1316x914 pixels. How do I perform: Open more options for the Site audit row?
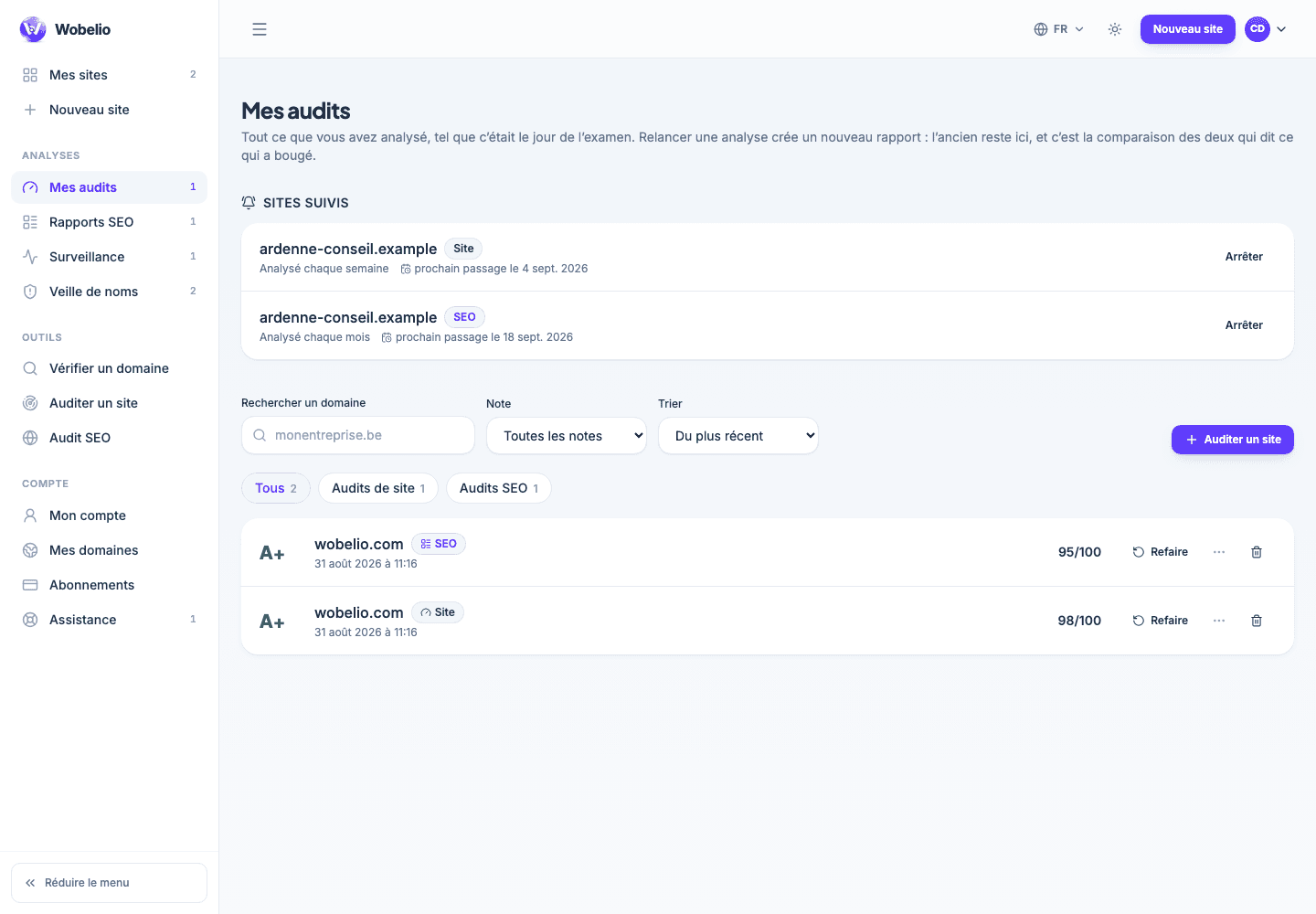[x=1219, y=621]
